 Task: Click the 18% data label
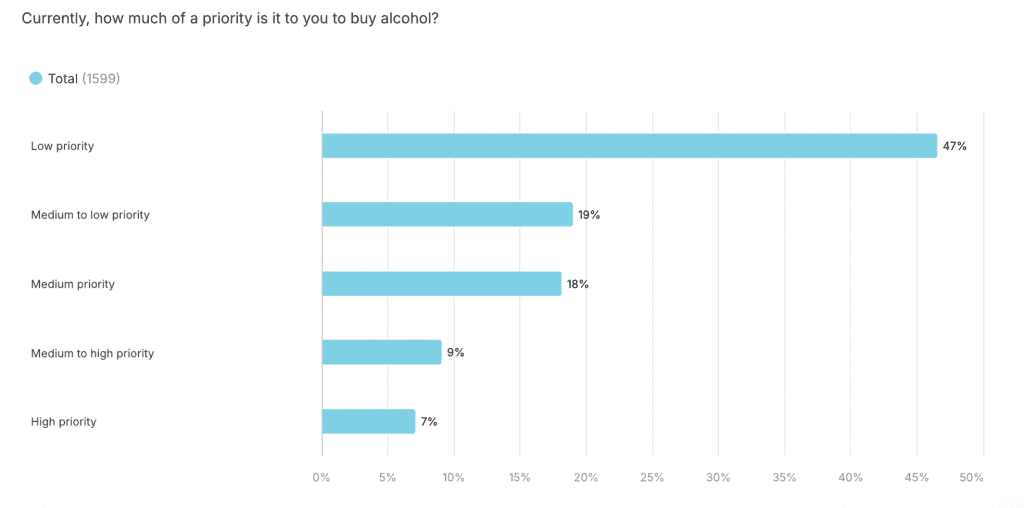(578, 284)
